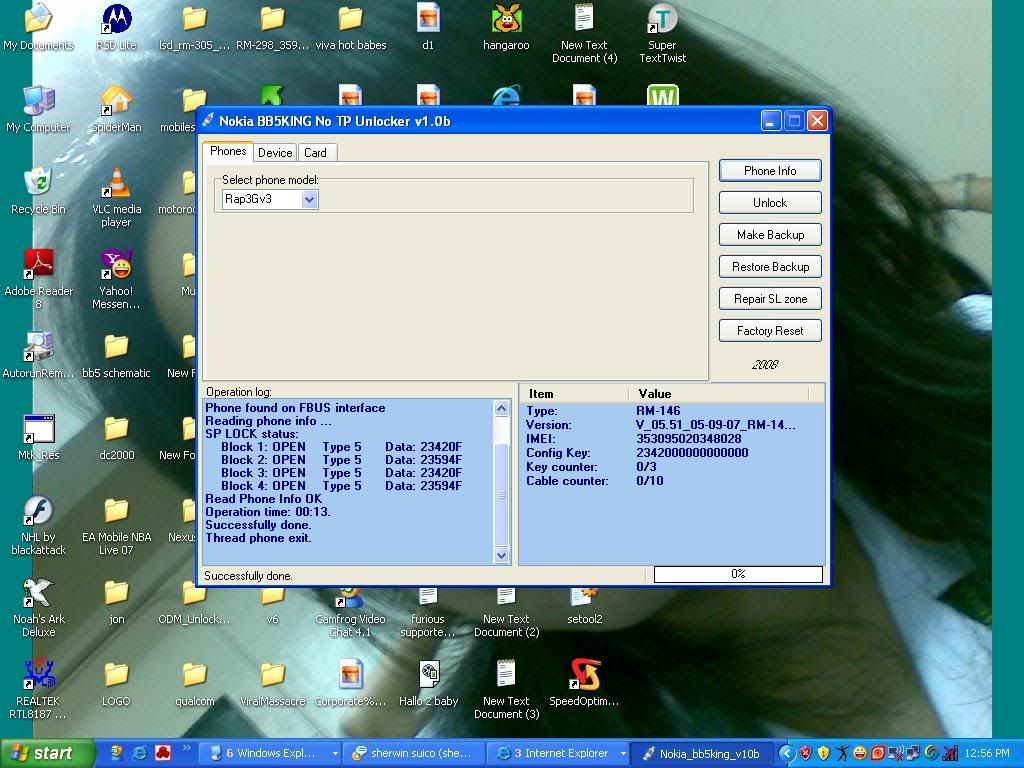Launch the hangaroo game icon
This screenshot has height=768, width=1024.
tap(506, 26)
